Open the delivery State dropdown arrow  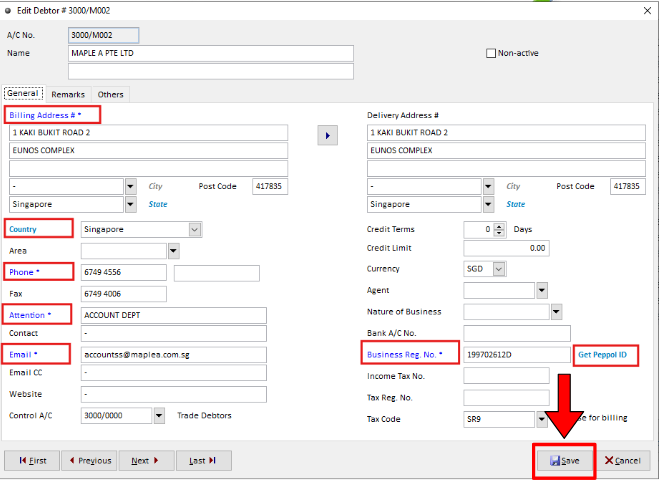pos(488,204)
